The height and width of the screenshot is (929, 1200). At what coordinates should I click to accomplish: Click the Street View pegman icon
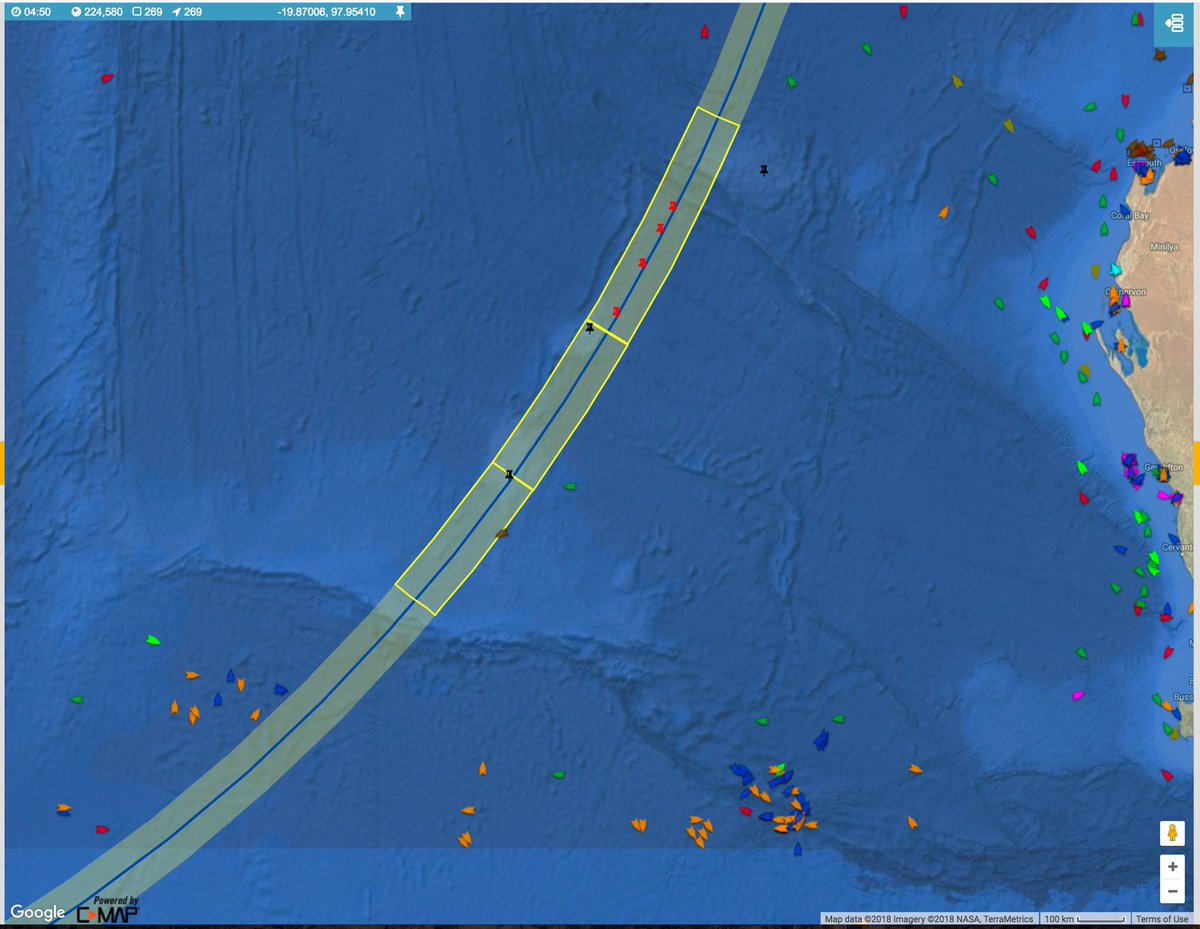pyautogui.click(x=1172, y=832)
